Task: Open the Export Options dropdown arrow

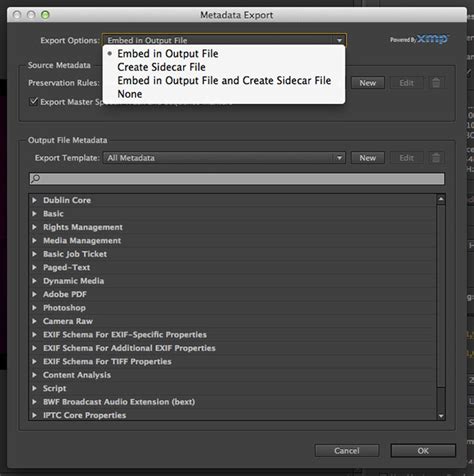Action: (x=339, y=40)
